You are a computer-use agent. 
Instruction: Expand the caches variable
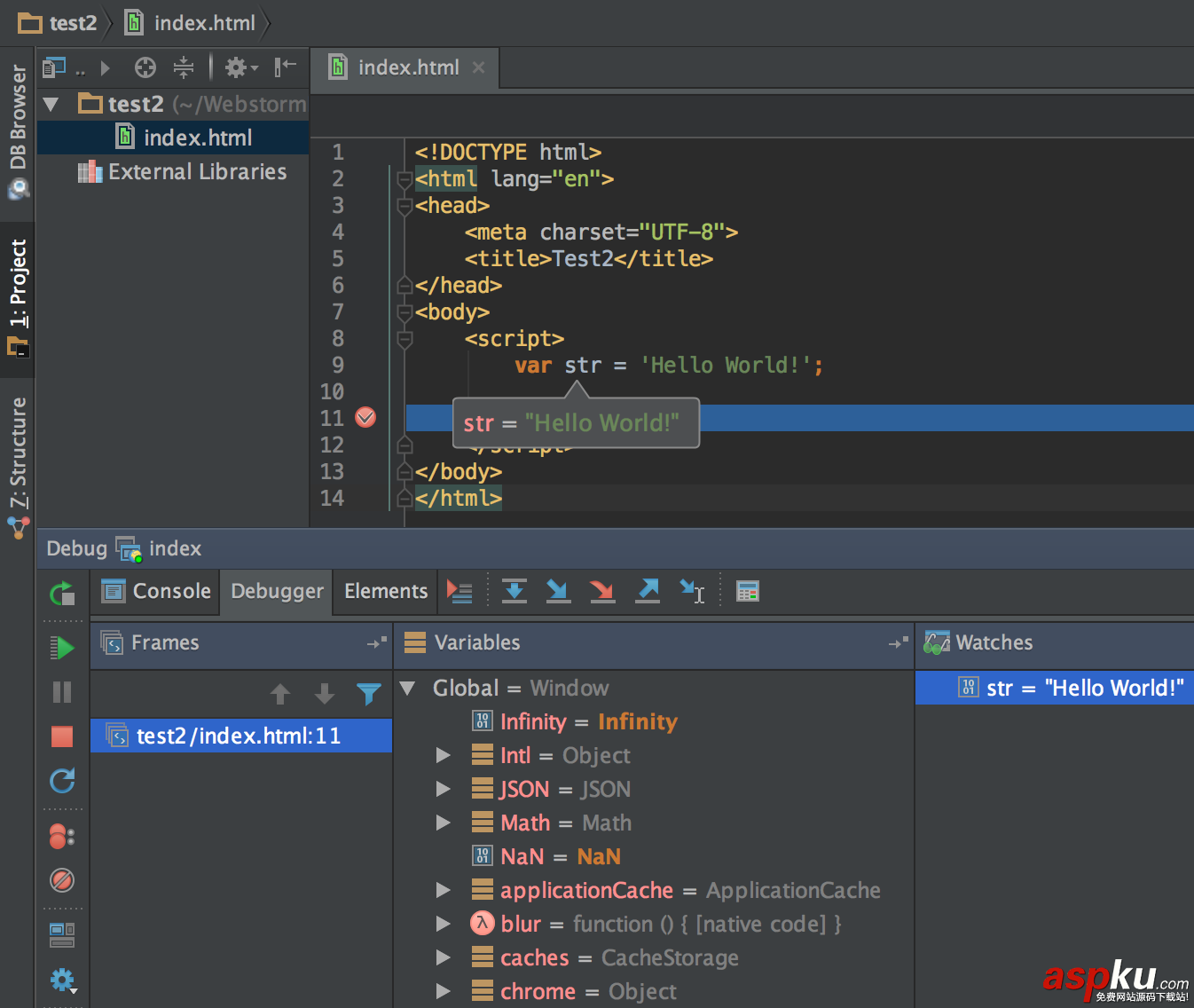pos(444,958)
